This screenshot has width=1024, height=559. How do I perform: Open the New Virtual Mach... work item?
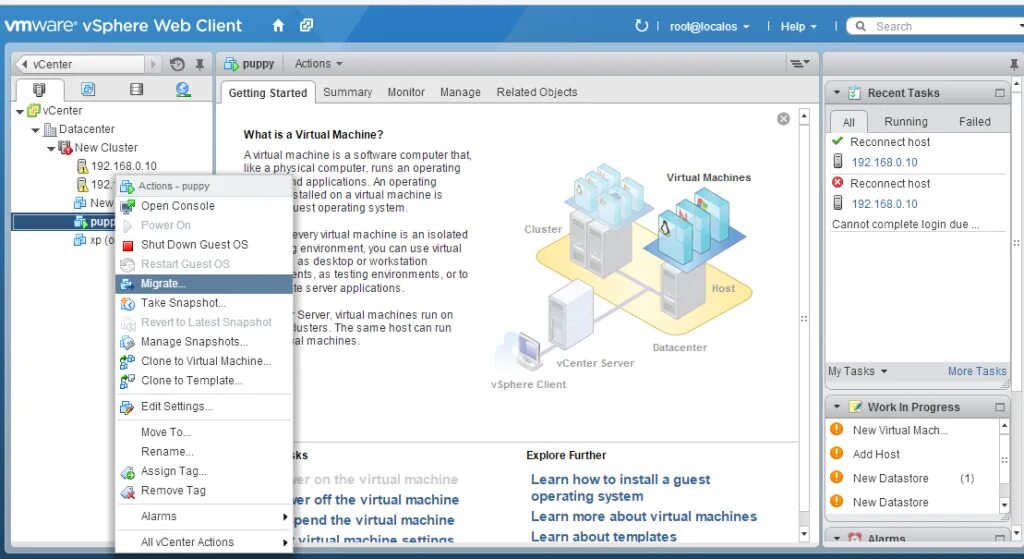900,430
